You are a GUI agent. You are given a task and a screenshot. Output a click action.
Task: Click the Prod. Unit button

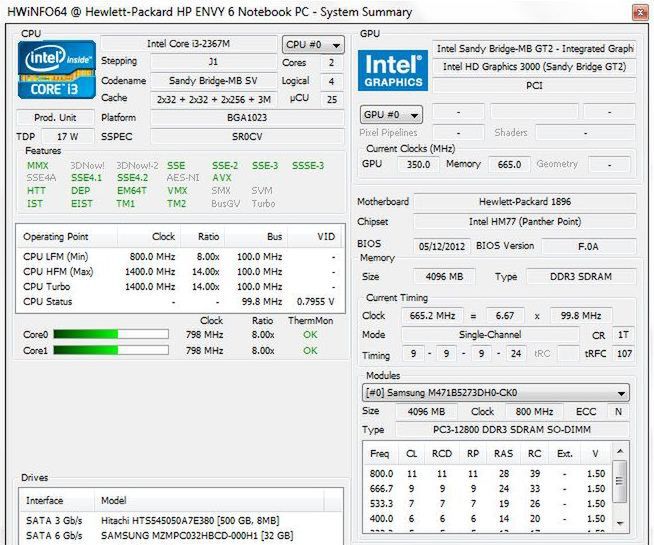(x=55, y=118)
